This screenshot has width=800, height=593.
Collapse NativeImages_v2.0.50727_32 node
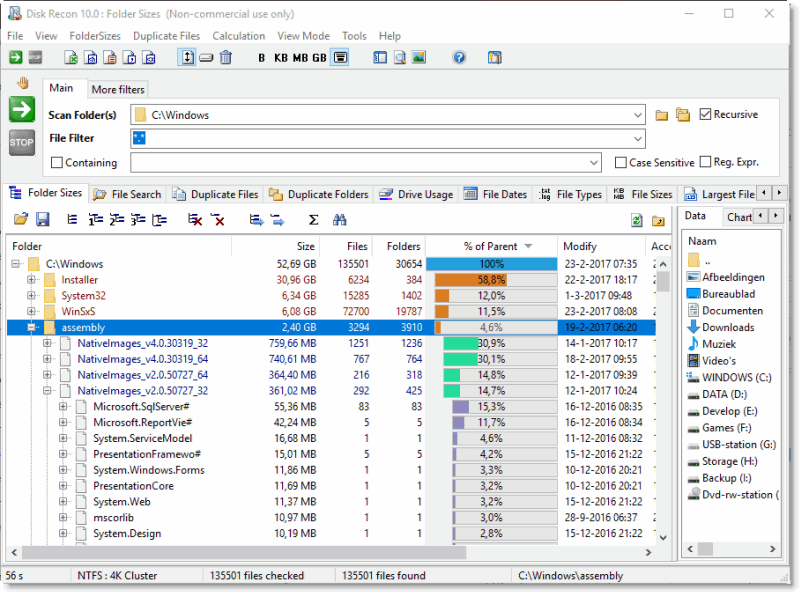[x=47, y=390]
